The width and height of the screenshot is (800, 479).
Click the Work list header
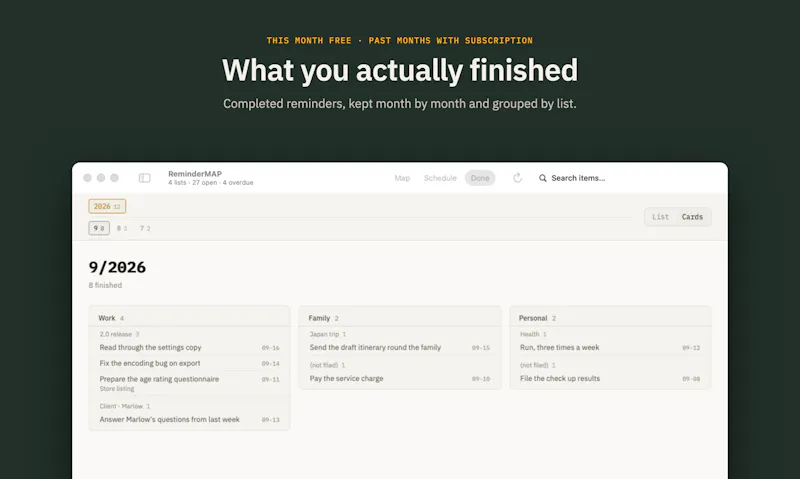click(x=189, y=318)
